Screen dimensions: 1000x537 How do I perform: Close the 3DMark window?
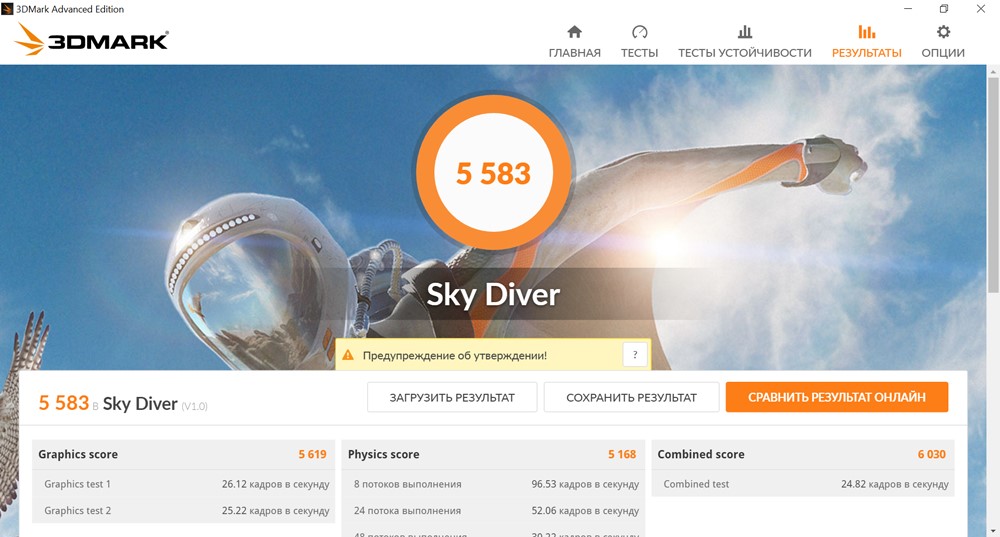(x=981, y=9)
